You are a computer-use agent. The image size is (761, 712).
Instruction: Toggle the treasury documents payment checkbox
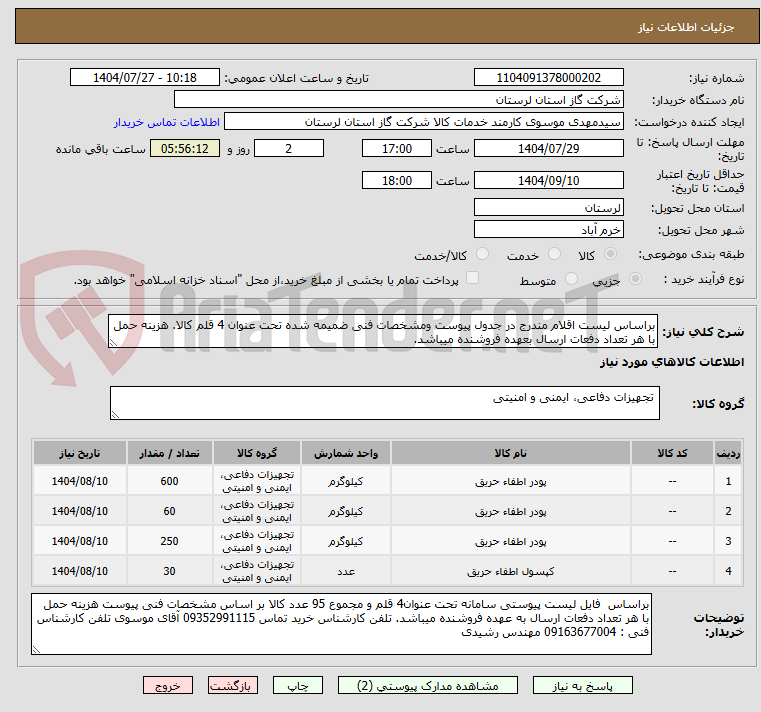pos(473,279)
